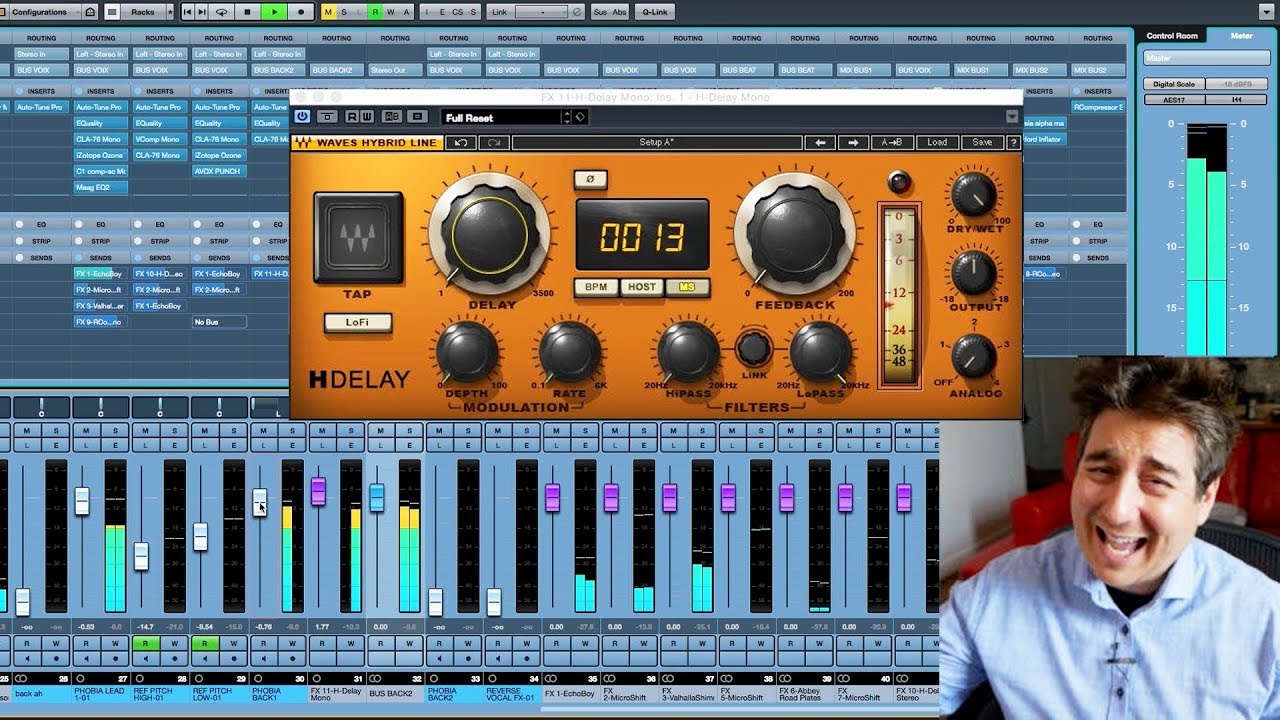Stop the transport

247,12
